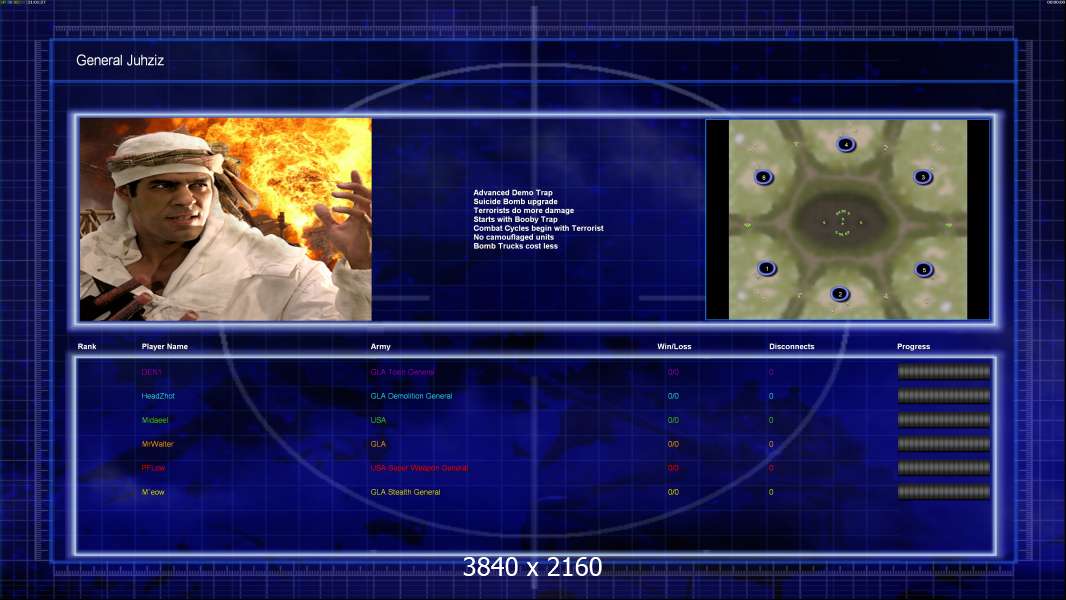Click start position marker 2 on map

(840, 294)
